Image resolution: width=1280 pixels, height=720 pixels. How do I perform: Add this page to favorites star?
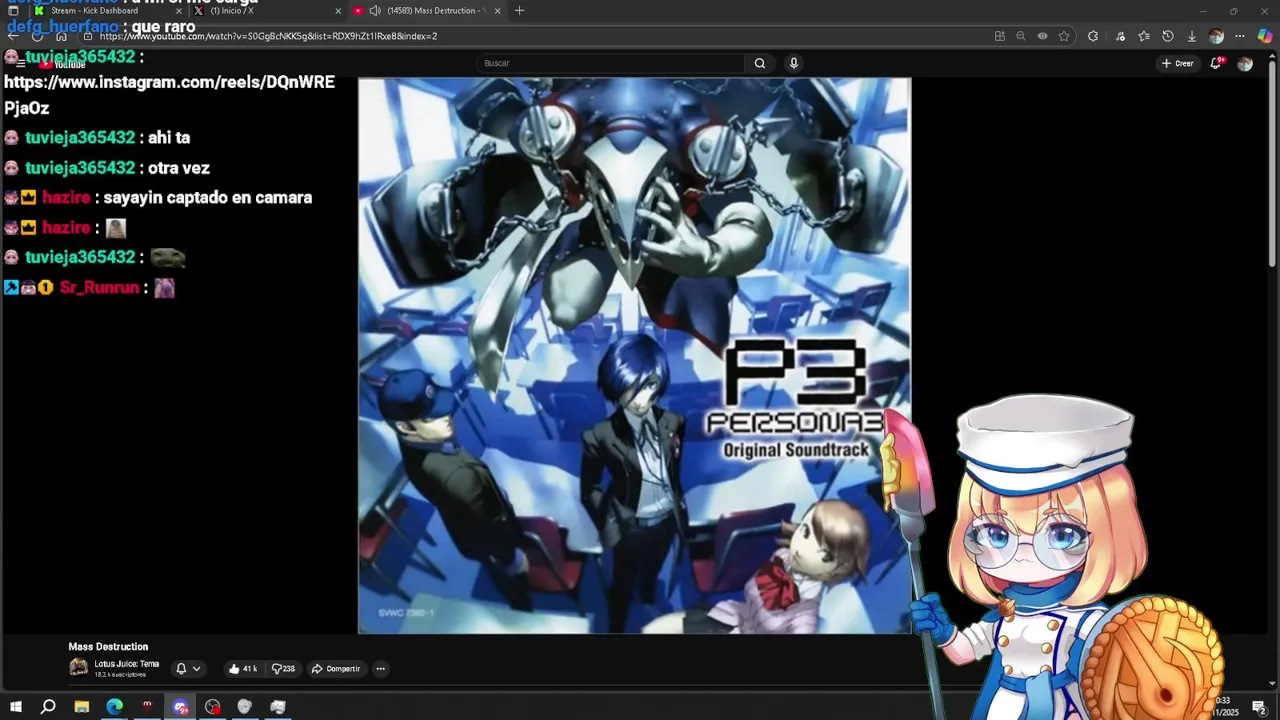pos(1064,36)
